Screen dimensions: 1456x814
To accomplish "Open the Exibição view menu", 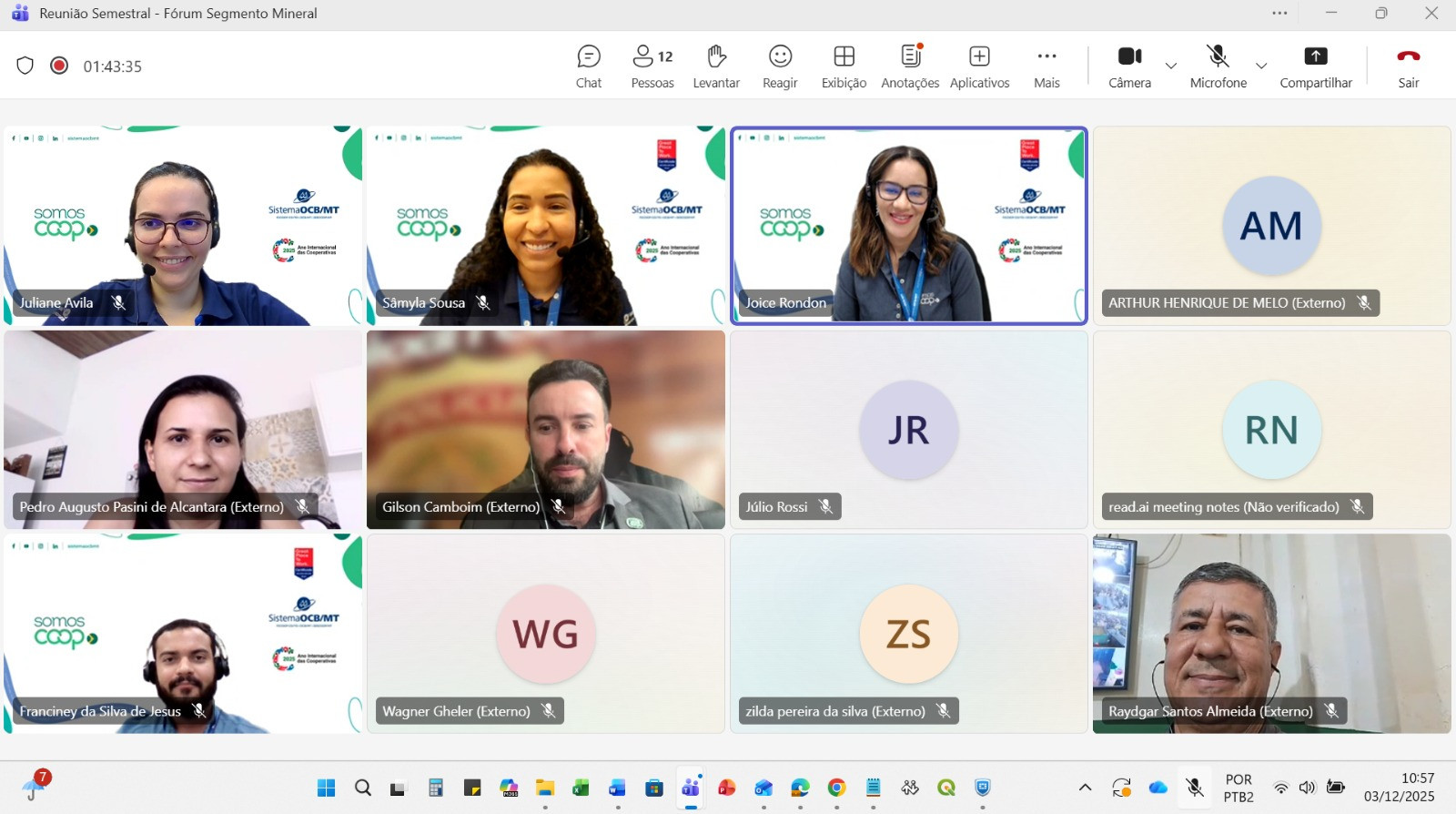I will pyautogui.click(x=844, y=66).
